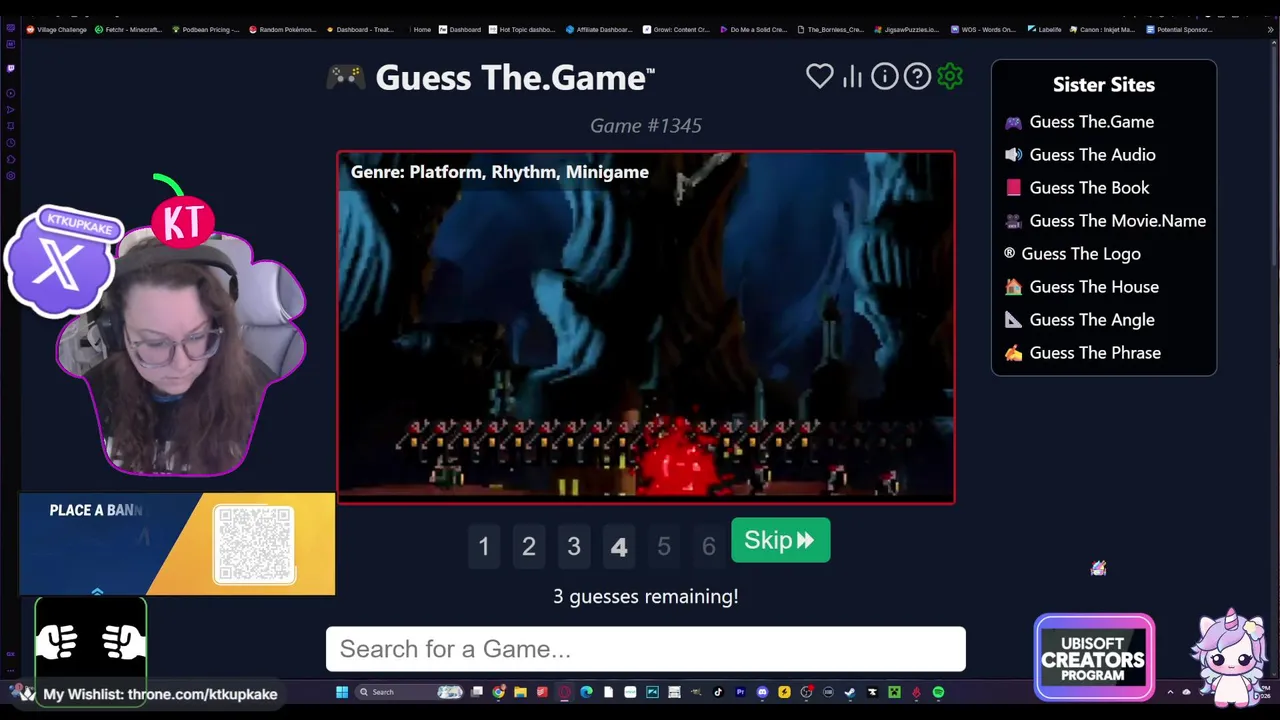This screenshot has width=1280, height=720.
Task: Open Premiere Pro from taskbar
Action: 740,692
